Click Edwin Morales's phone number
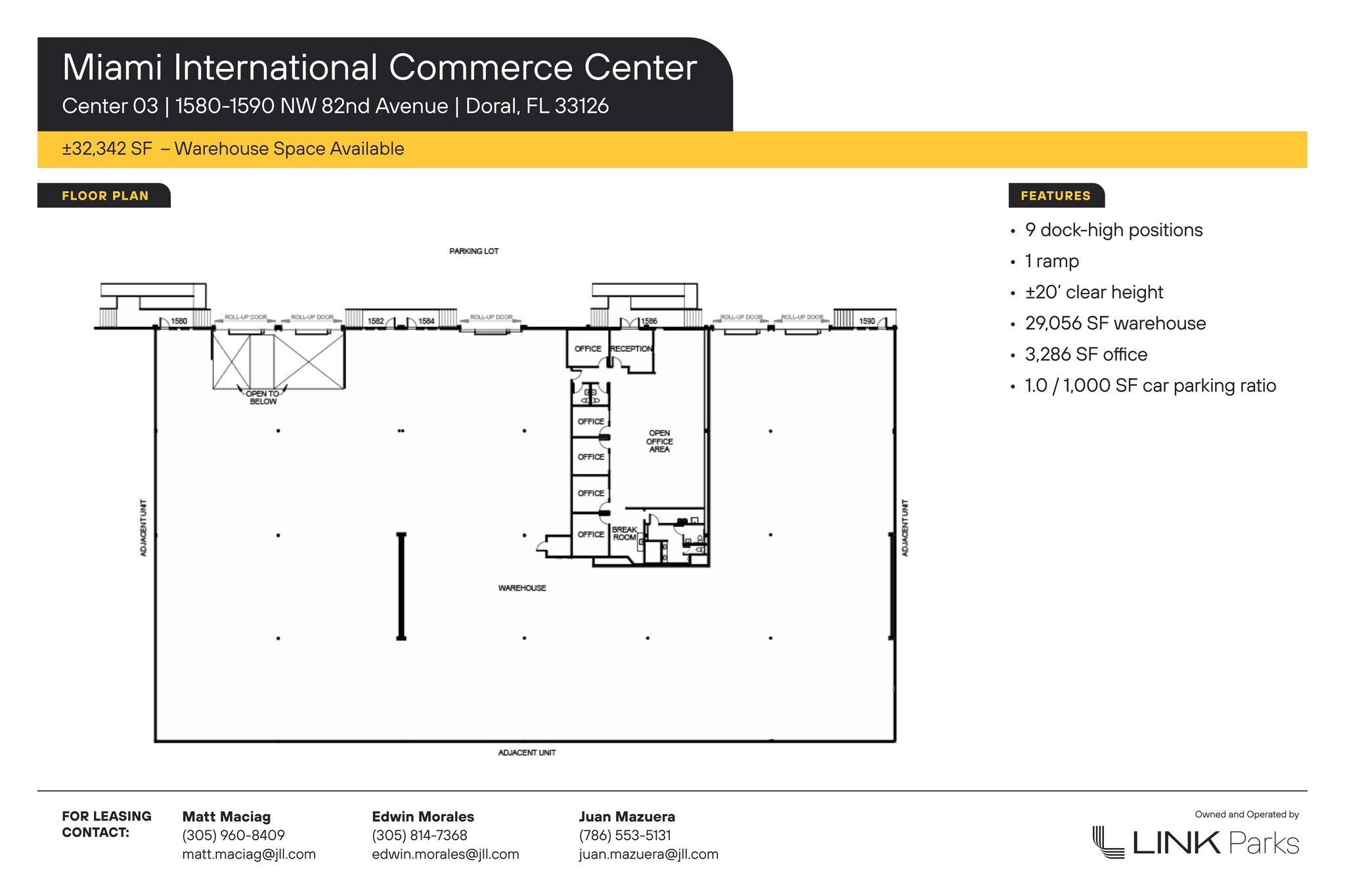Screen dimensions: 1345x896 (x=419, y=835)
